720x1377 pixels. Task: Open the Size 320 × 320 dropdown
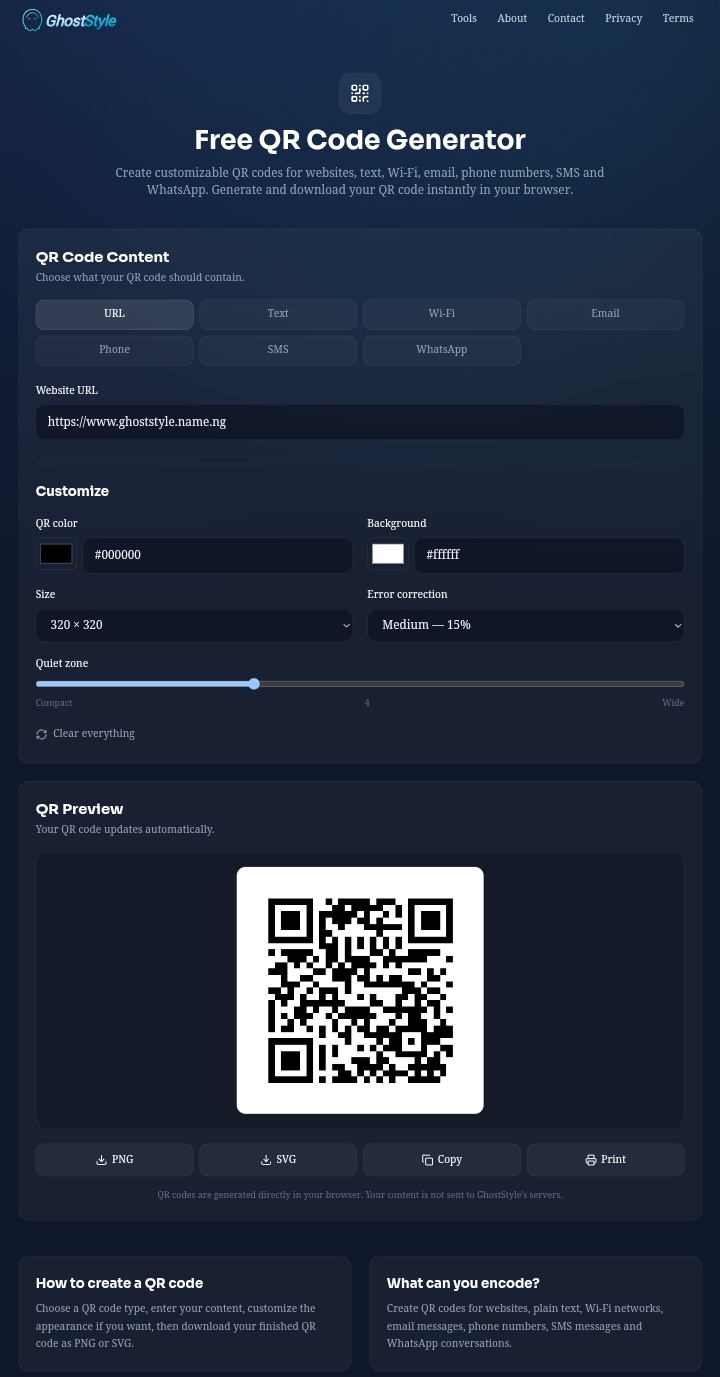click(x=194, y=625)
